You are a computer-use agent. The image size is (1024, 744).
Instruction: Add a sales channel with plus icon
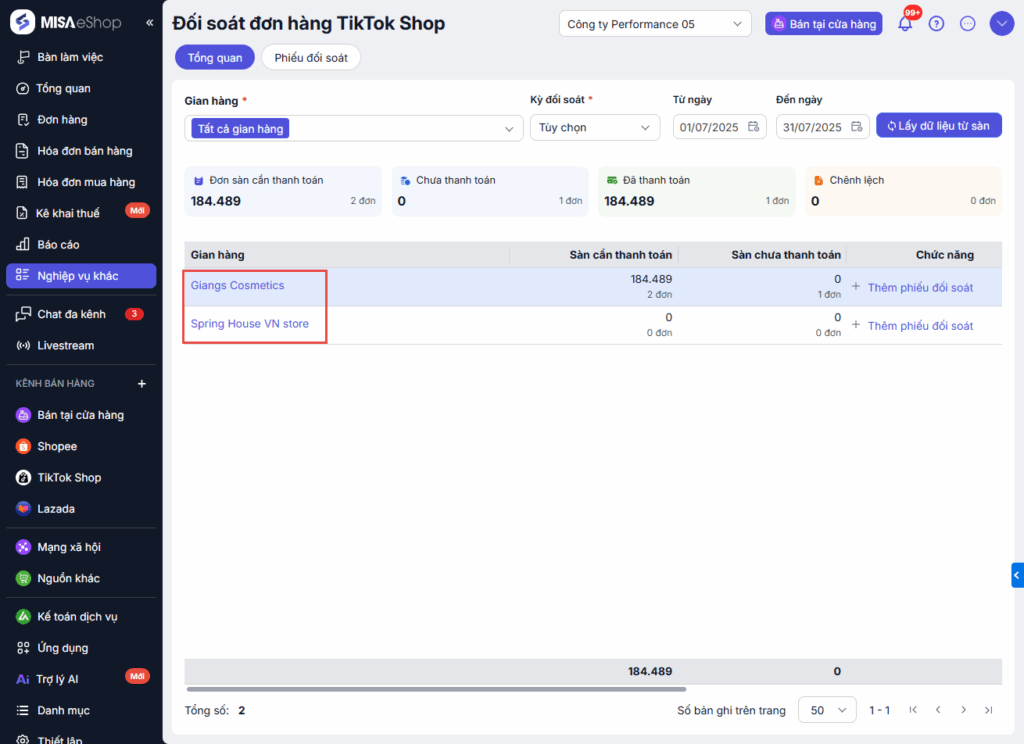tap(142, 384)
